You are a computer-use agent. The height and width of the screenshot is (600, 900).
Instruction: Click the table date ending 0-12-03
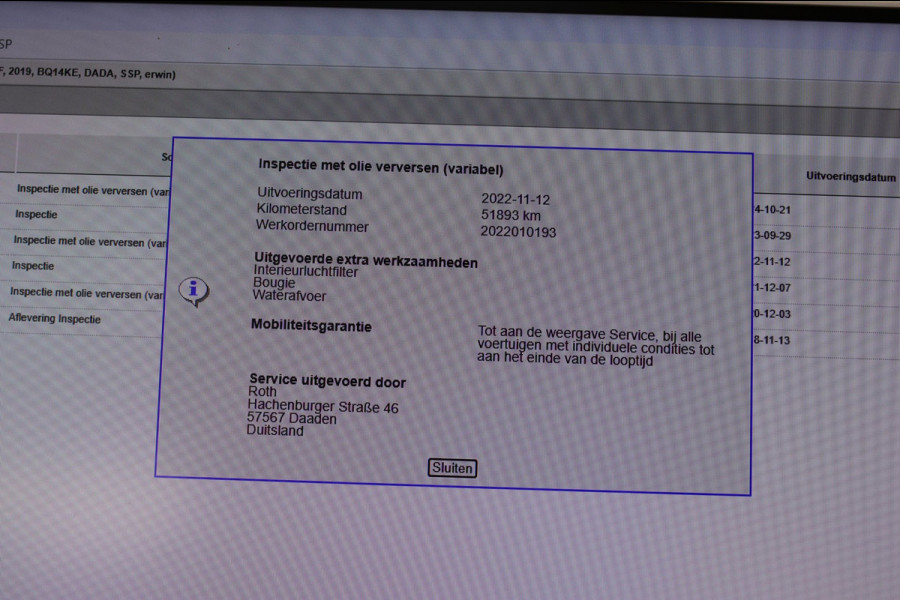771,314
